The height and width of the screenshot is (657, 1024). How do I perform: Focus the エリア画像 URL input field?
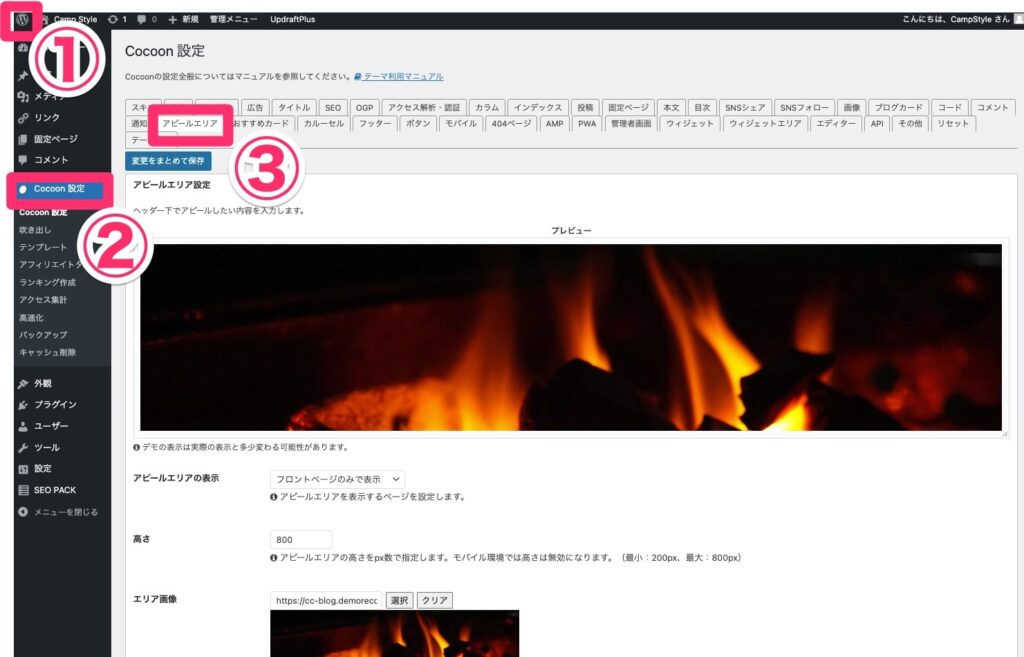click(326, 601)
